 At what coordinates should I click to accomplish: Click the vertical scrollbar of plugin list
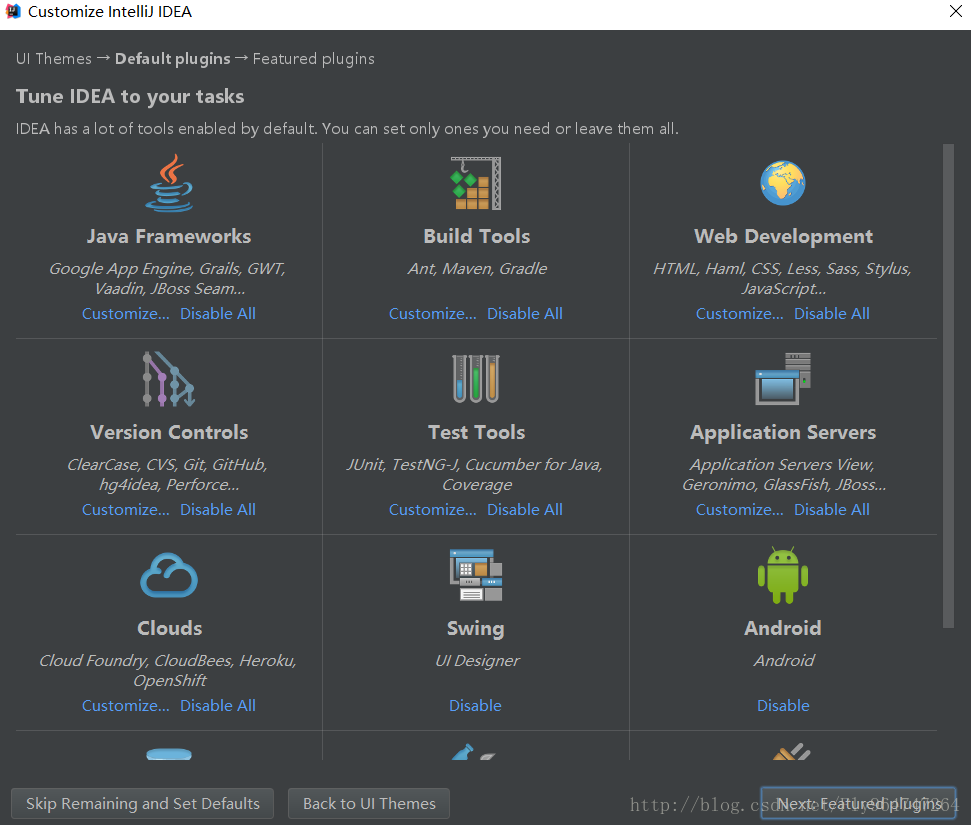point(948,386)
